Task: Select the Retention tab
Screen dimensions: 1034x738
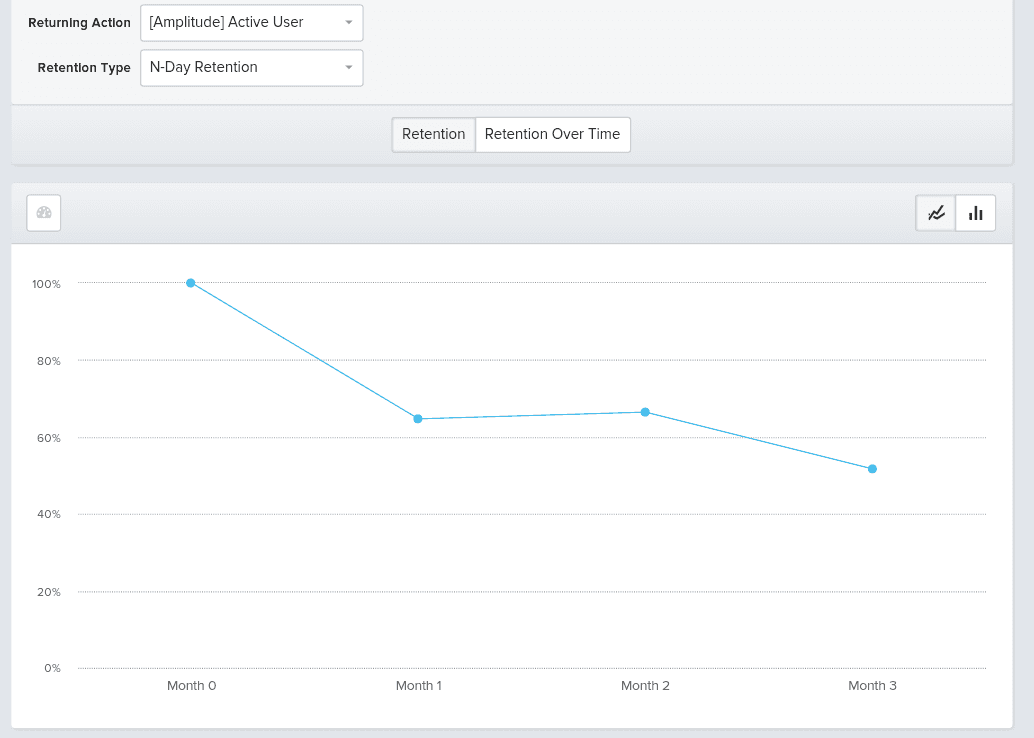Action: (433, 133)
